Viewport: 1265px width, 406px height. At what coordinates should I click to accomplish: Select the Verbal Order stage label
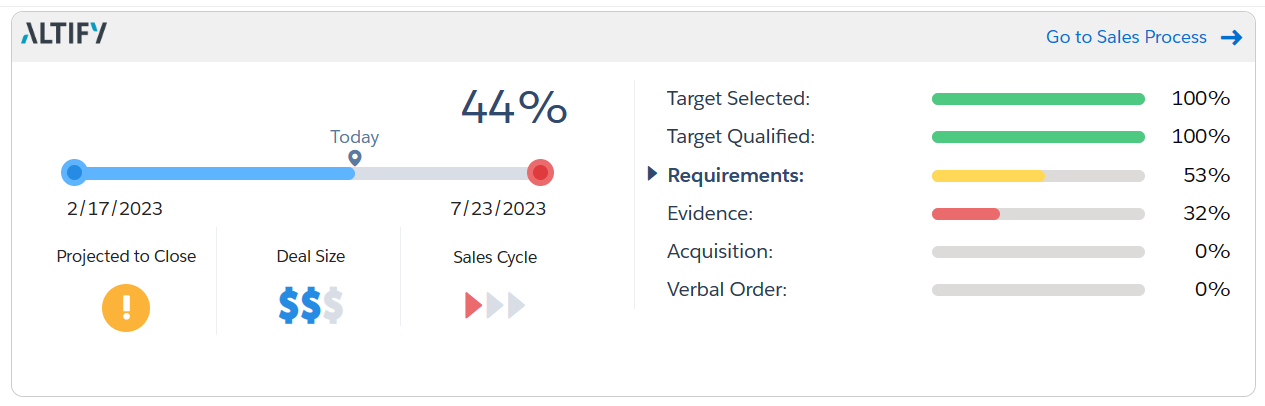click(727, 290)
